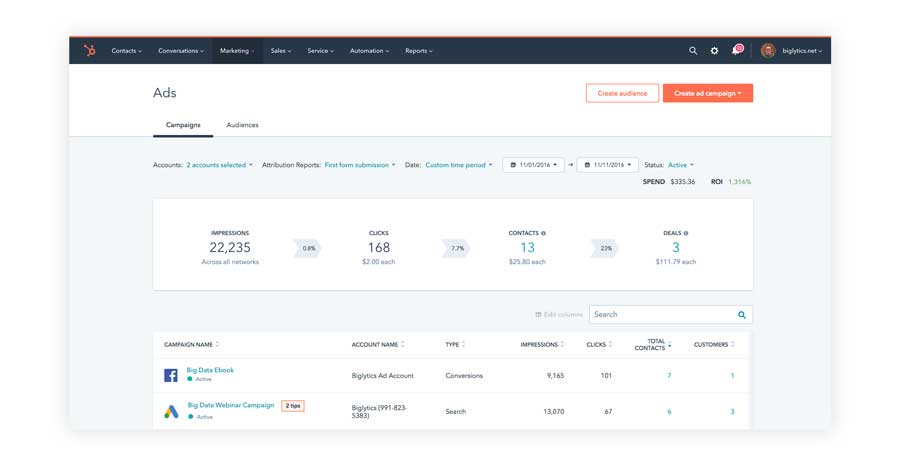Image resolution: width=900 pixels, height=465 pixels.
Task: Click the Google Ads icon for Webinar Campaign
Action: pos(171,412)
